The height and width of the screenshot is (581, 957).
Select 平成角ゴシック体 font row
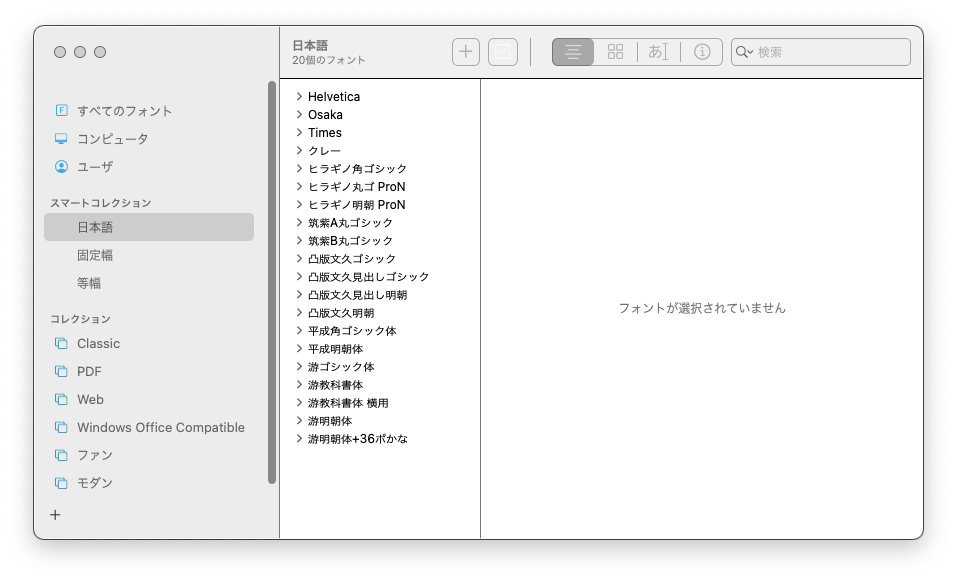pos(381,331)
